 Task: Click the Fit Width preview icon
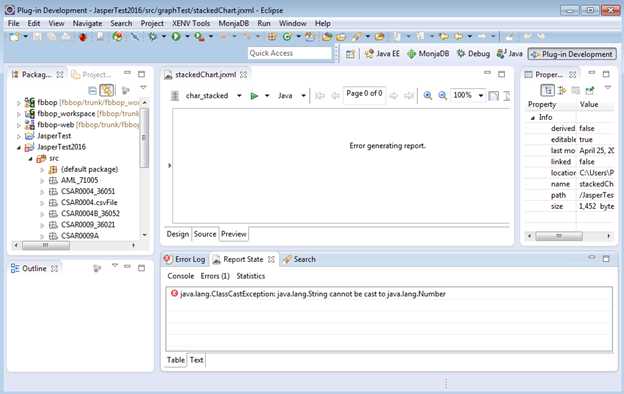click(507, 96)
